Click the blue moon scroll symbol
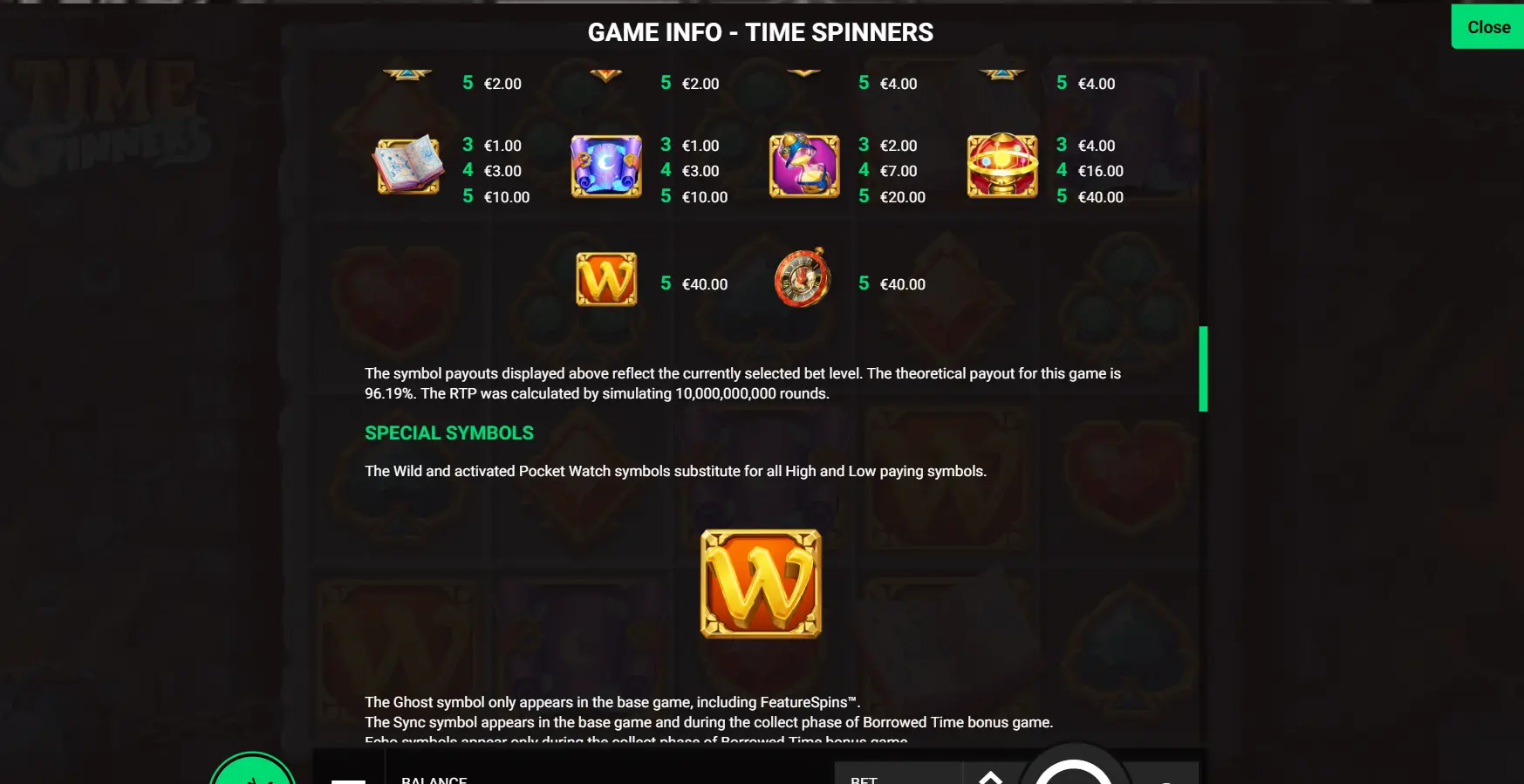 (606, 166)
